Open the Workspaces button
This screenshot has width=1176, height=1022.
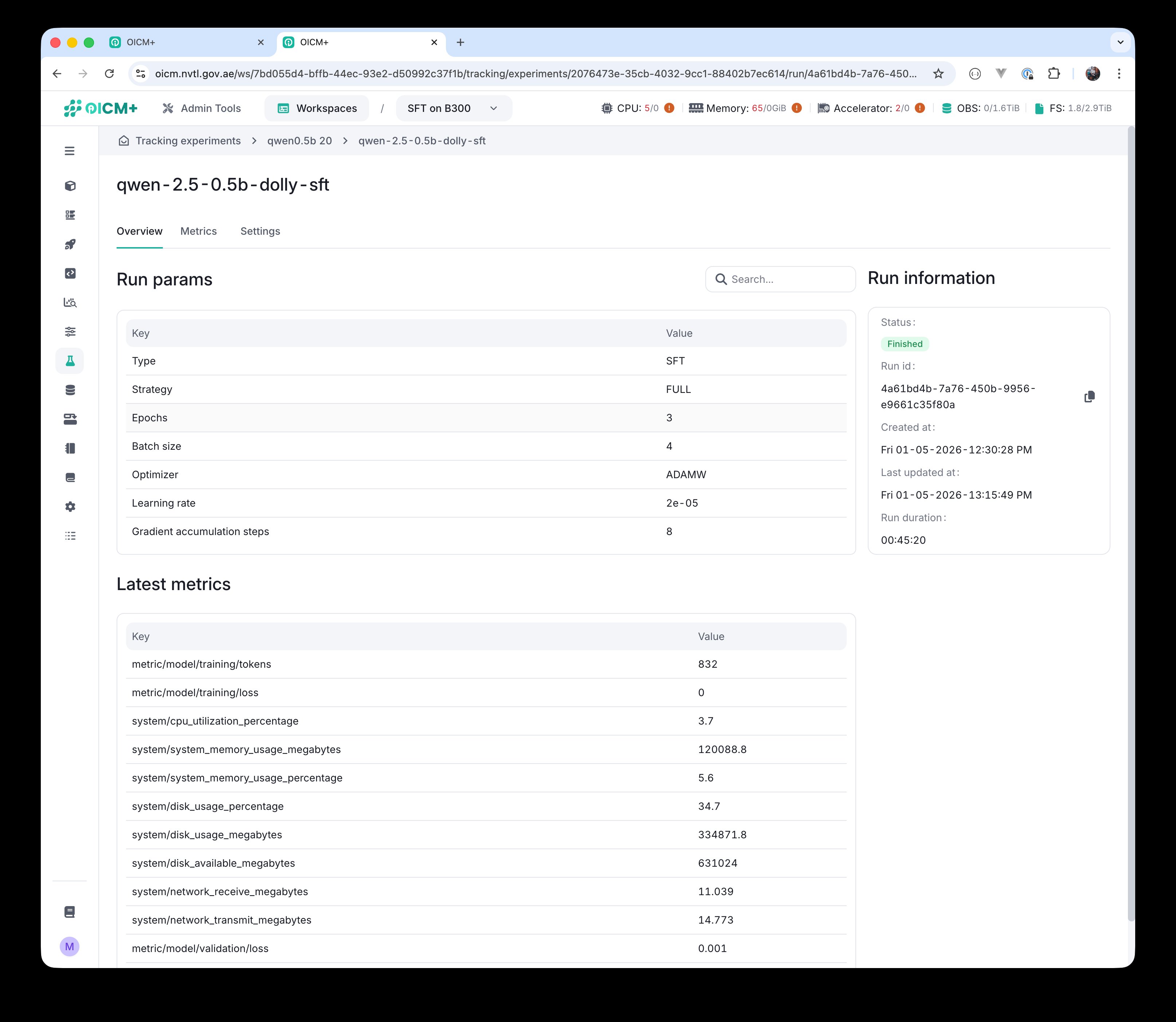(317, 108)
